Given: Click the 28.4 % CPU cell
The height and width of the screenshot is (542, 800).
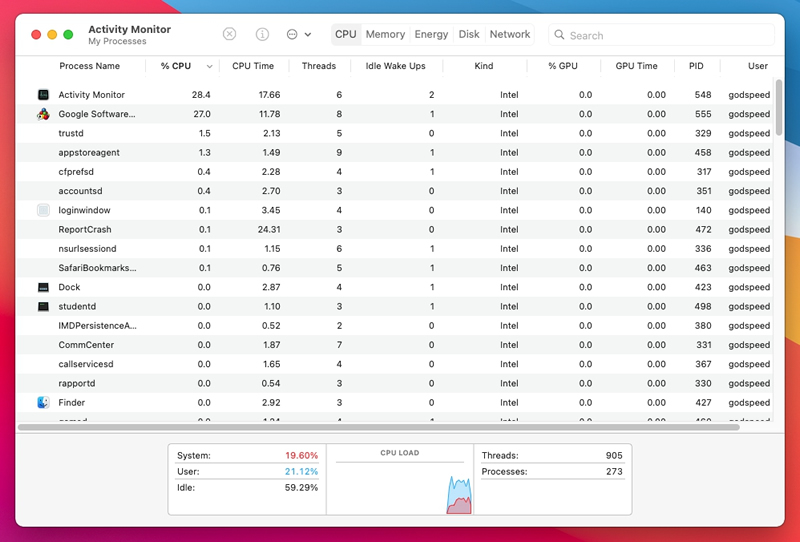Looking at the screenshot, I should (x=201, y=94).
